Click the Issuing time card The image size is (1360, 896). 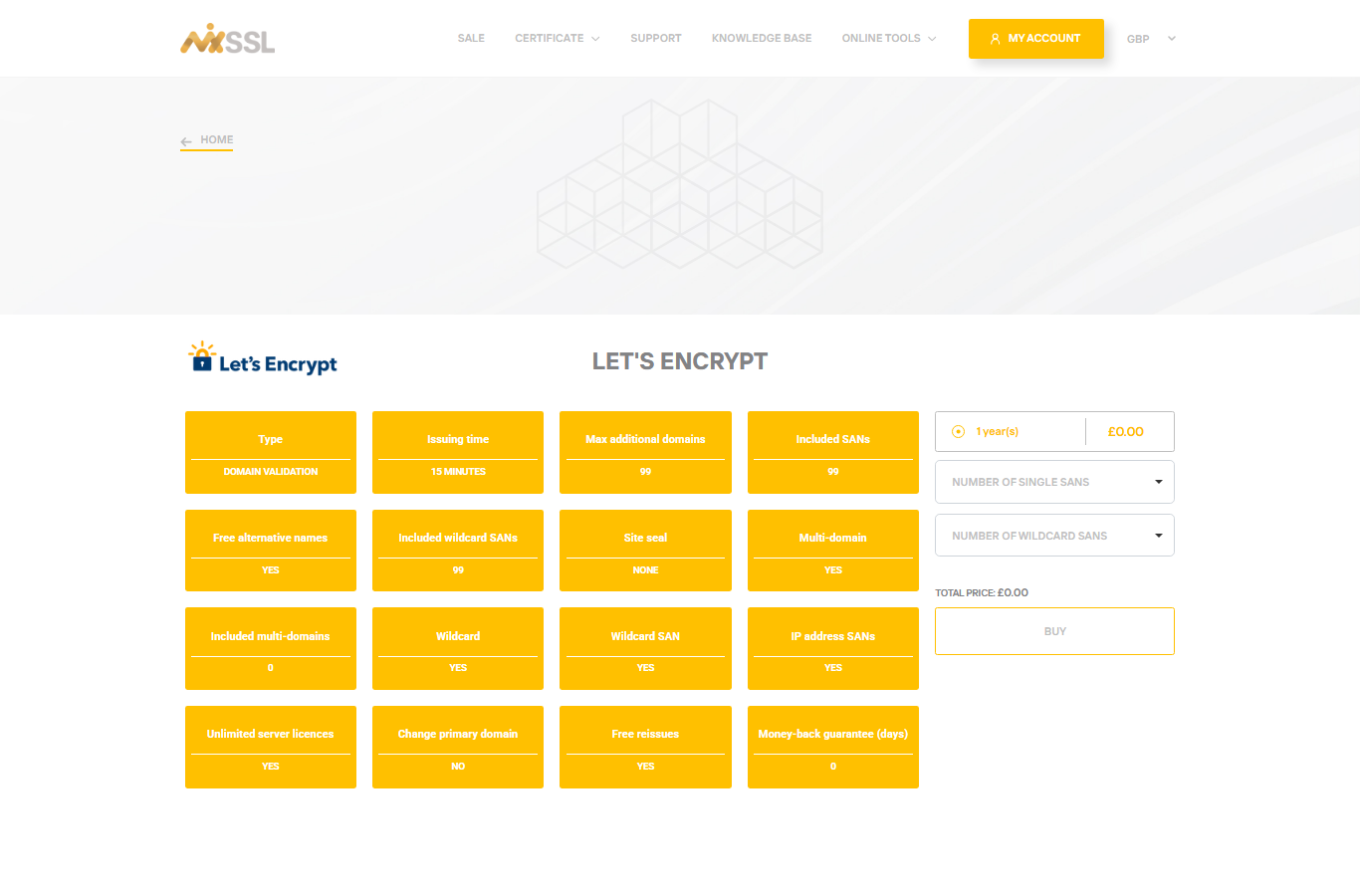(458, 452)
